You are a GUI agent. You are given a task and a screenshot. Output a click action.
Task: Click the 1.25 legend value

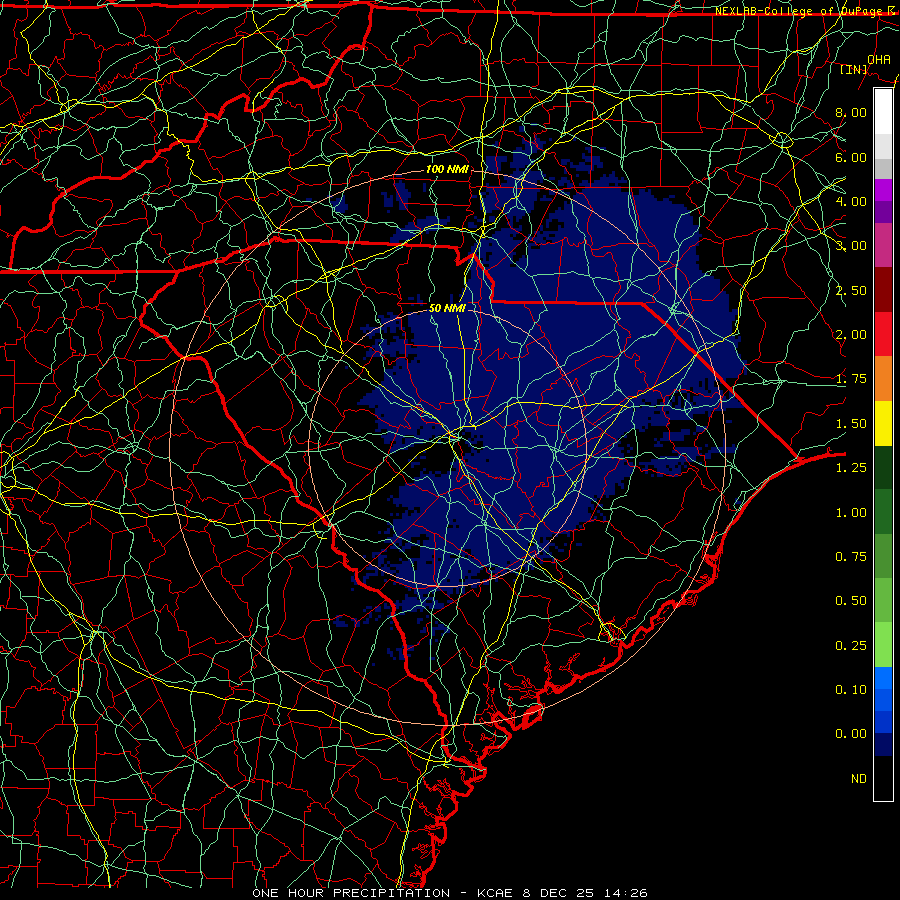tap(851, 468)
